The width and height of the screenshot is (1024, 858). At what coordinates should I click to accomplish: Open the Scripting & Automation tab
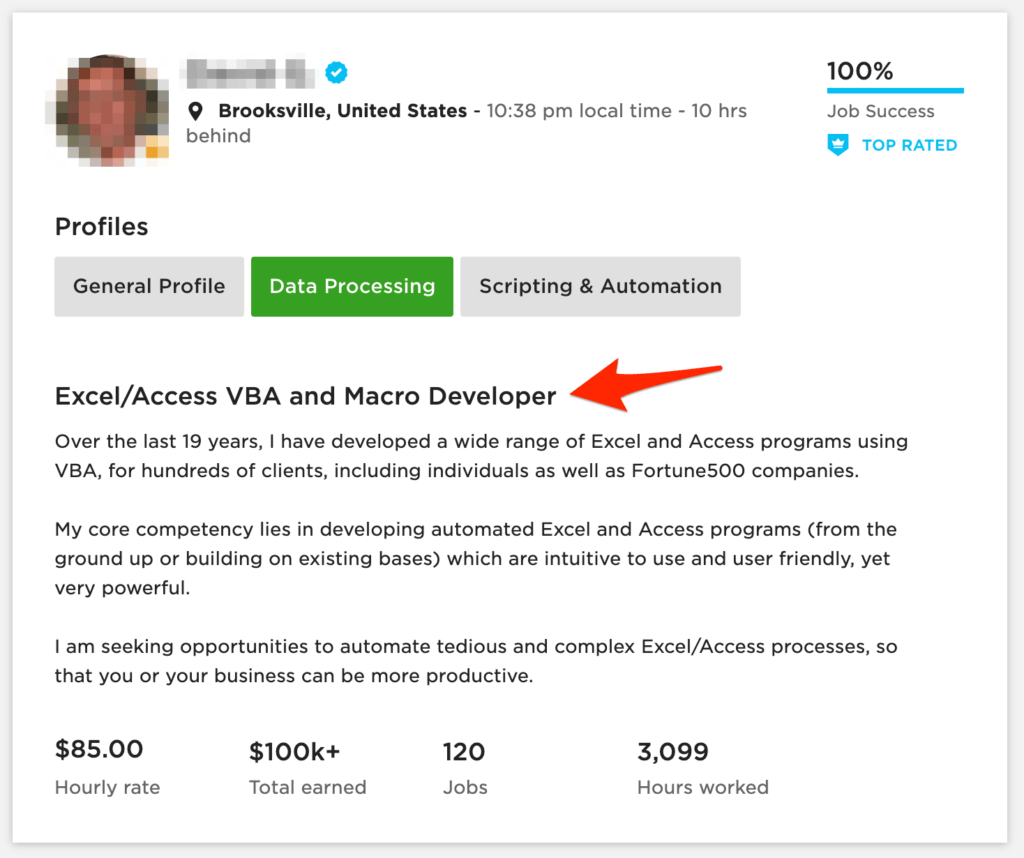tap(600, 287)
